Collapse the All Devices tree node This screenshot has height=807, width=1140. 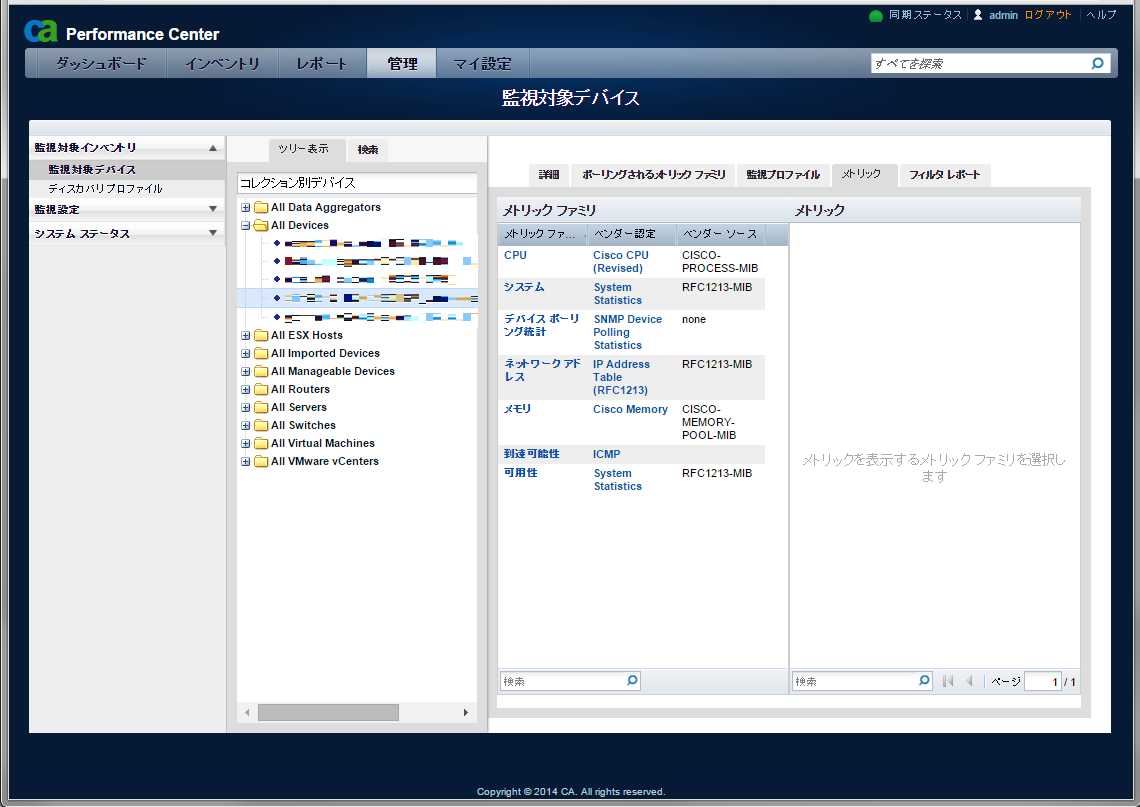(x=246, y=226)
